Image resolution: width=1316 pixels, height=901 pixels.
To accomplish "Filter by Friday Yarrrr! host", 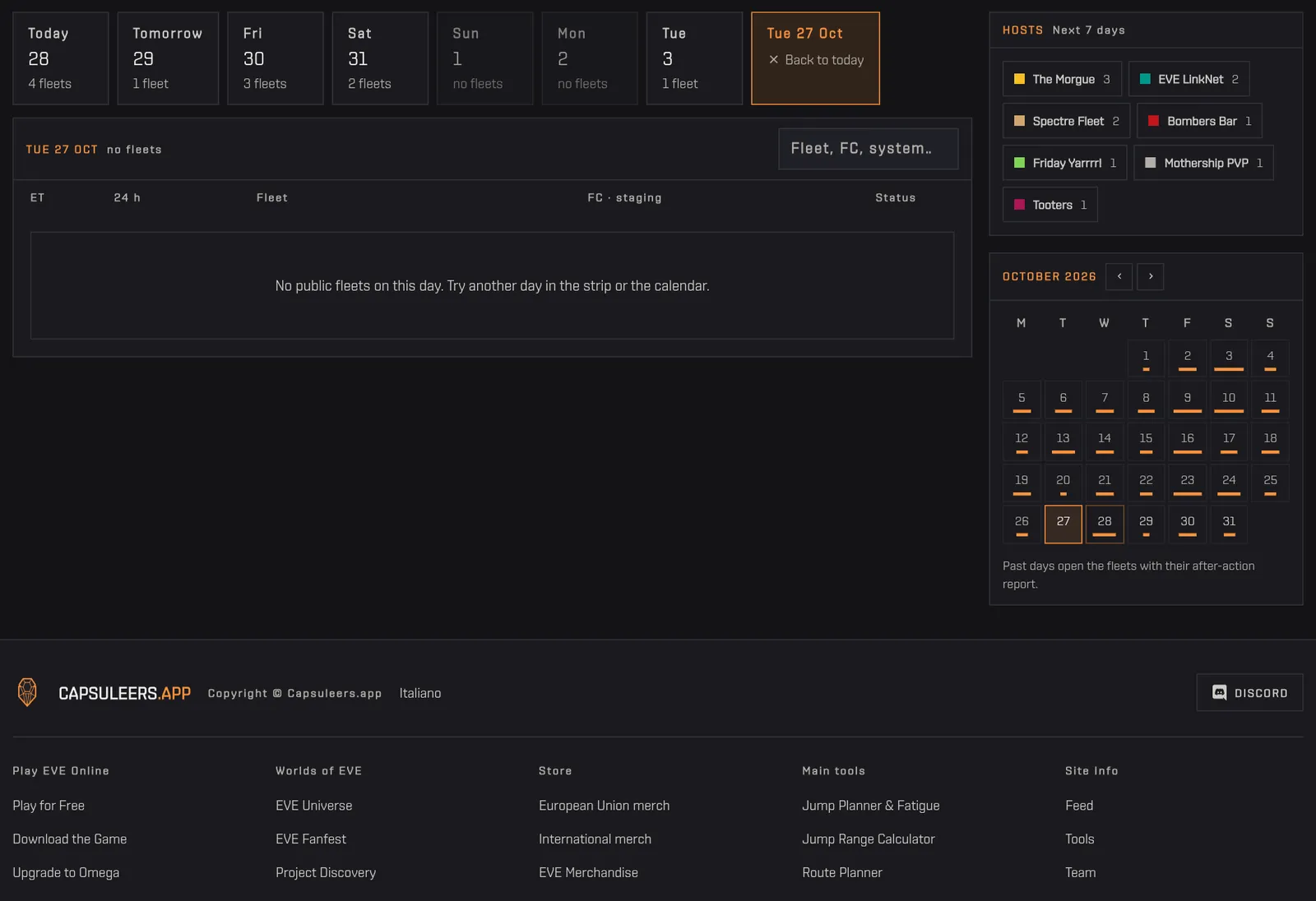I will pyautogui.click(x=1064, y=163).
